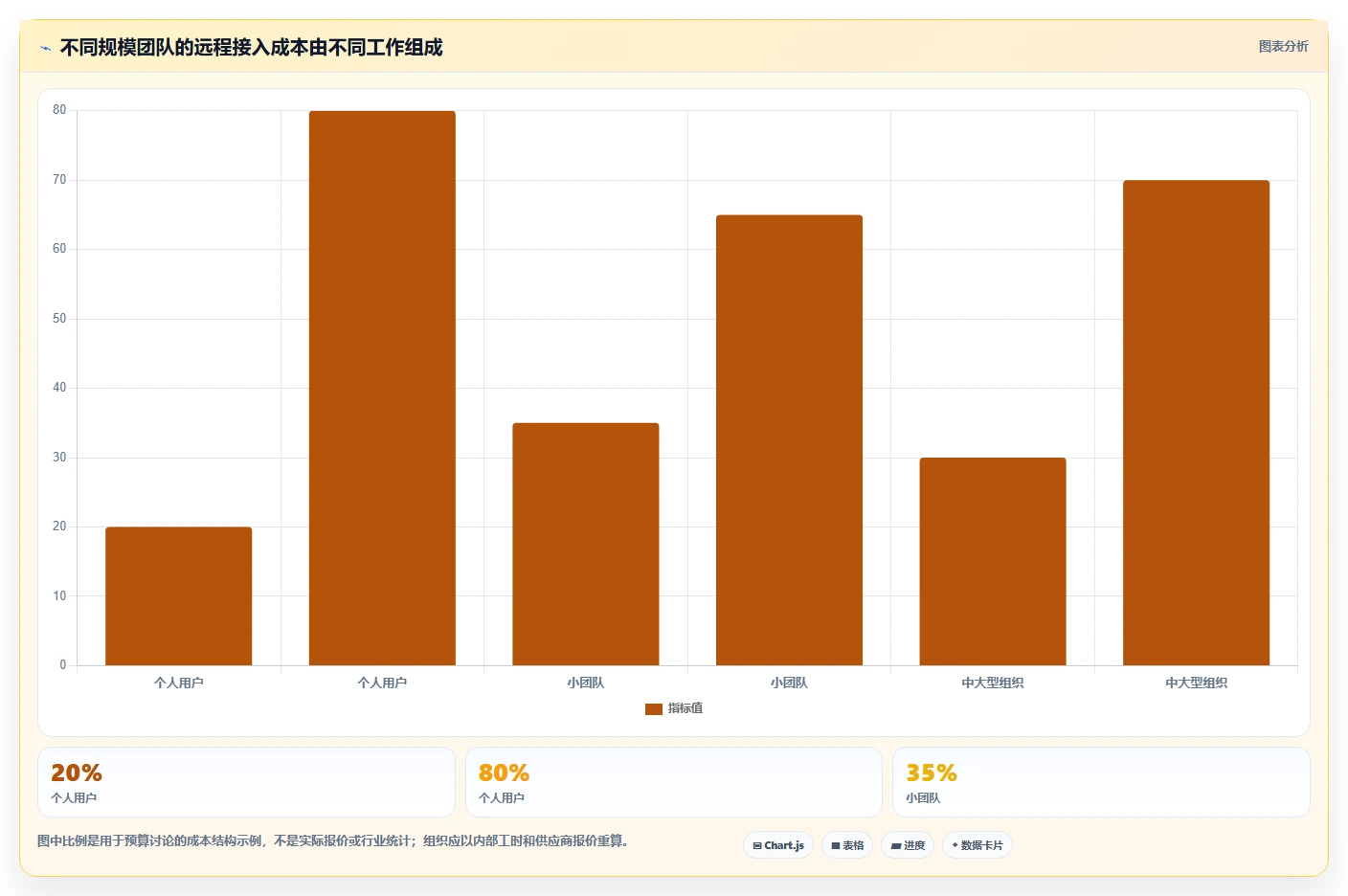Click the 中大型组织 bar with value 30
The image size is (1348, 896).
point(993,561)
